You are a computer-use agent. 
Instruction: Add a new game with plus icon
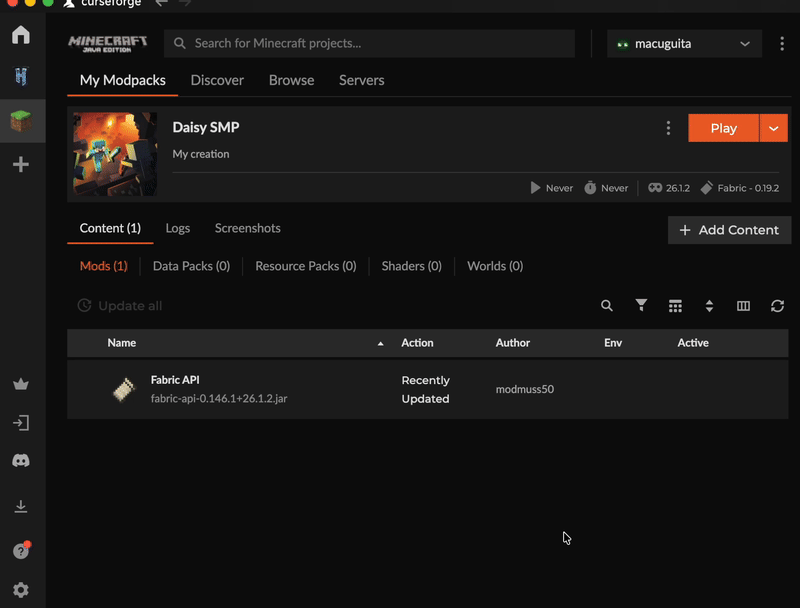tap(21, 164)
